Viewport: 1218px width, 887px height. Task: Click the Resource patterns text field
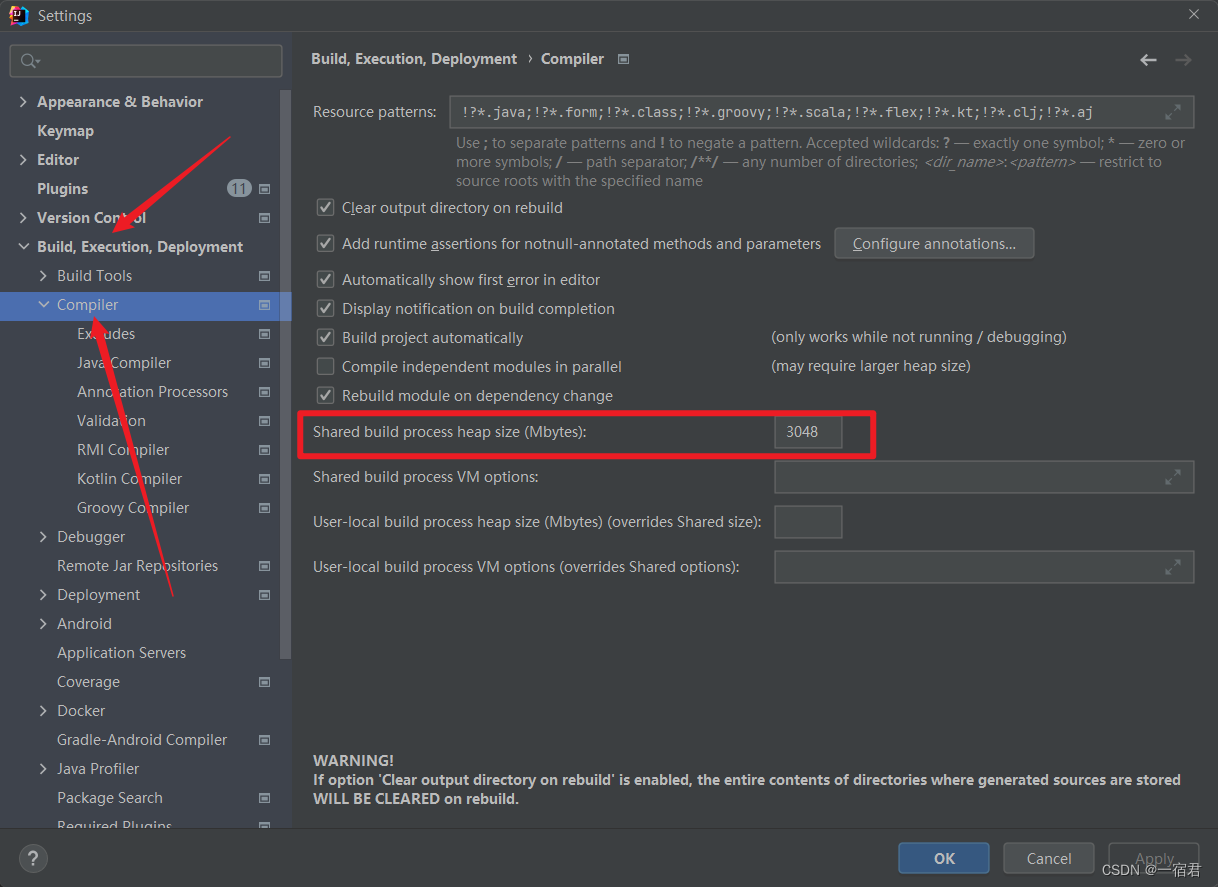tap(821, 112)
